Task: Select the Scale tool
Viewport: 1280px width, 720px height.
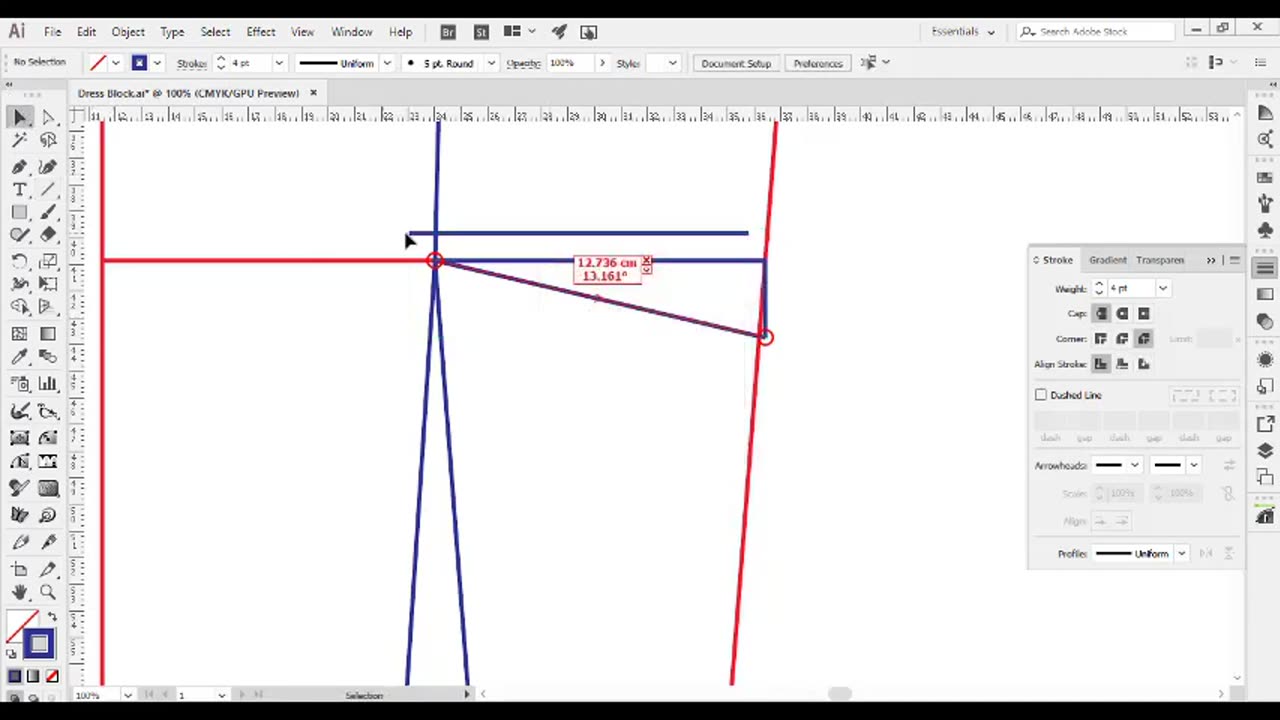Action: click(48, 261)
